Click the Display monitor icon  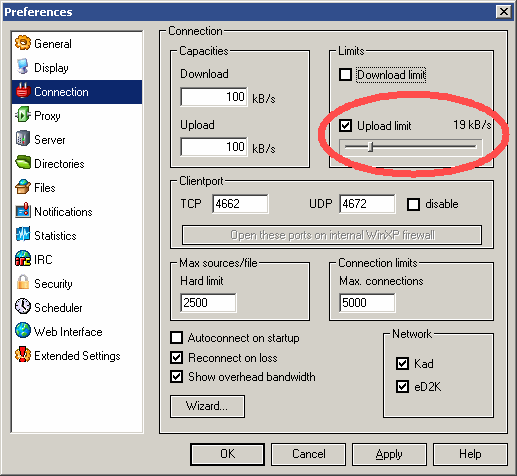(x=23, y=67)
